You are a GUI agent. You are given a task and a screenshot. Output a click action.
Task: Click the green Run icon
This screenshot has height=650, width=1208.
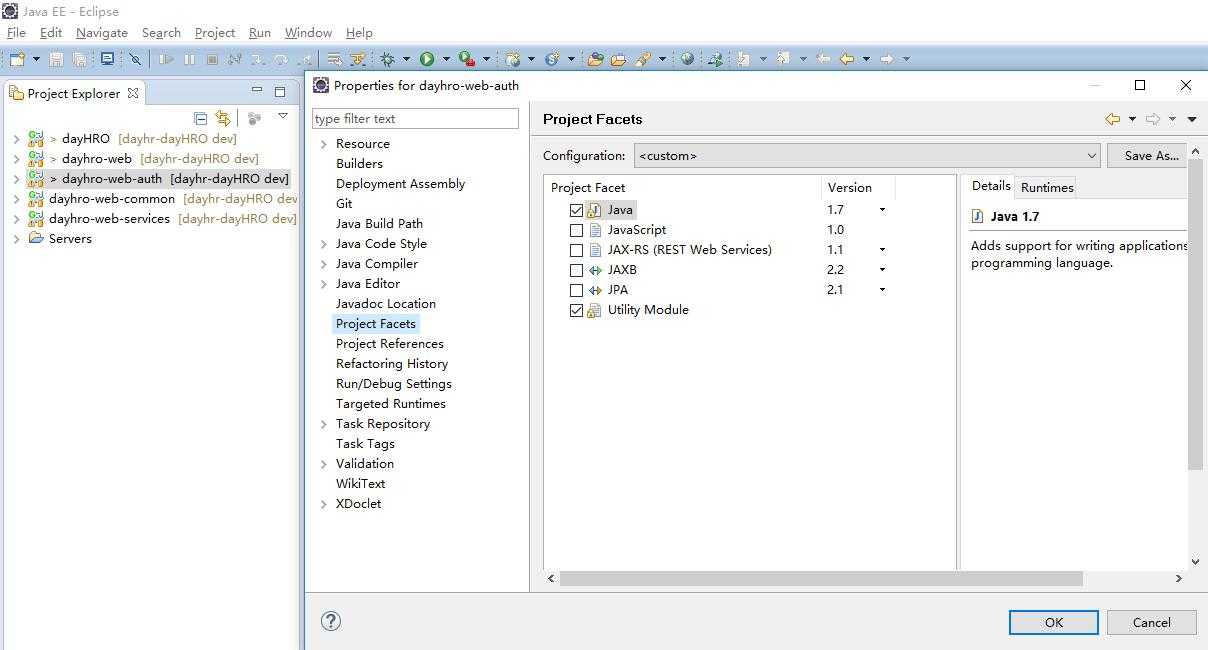tap(427, 59)
